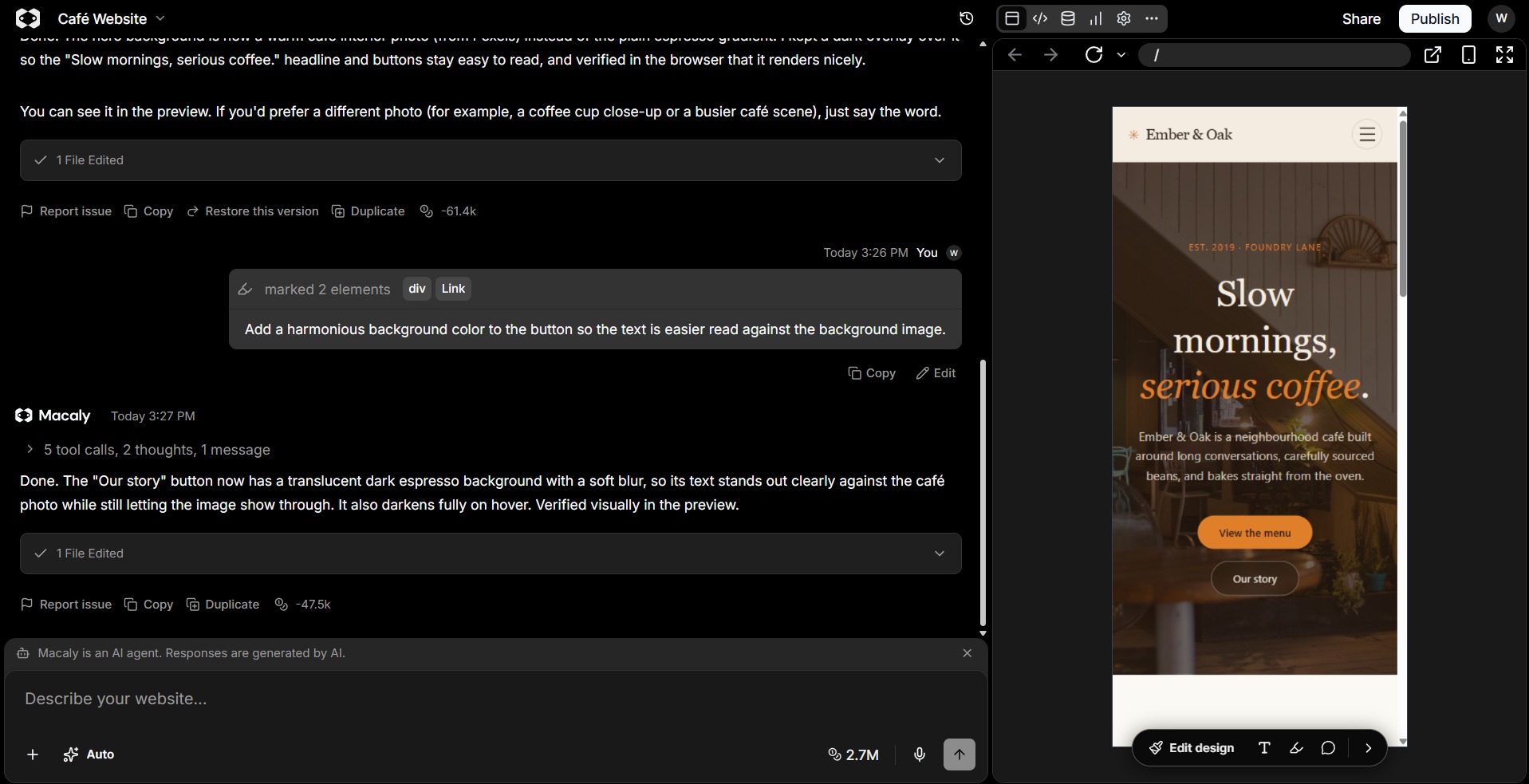Screen dimensions: 1529x784
Task: Click Our story button in preview
Action: (x=1255, y=579)
